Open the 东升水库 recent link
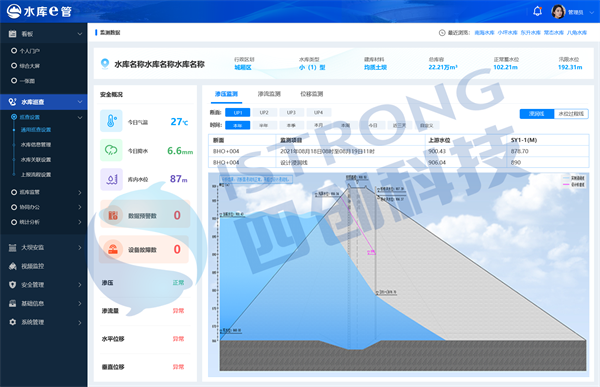 point(530,33)
